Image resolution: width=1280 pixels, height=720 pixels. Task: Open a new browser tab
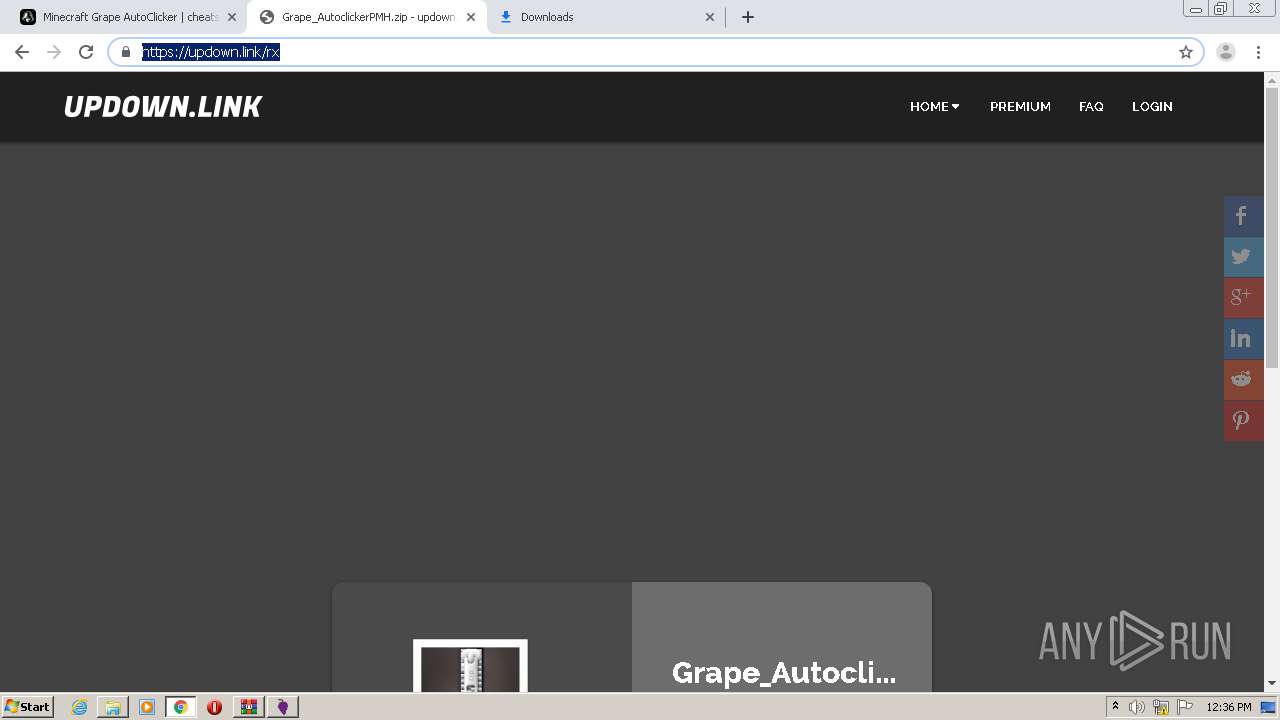[748, 17]
